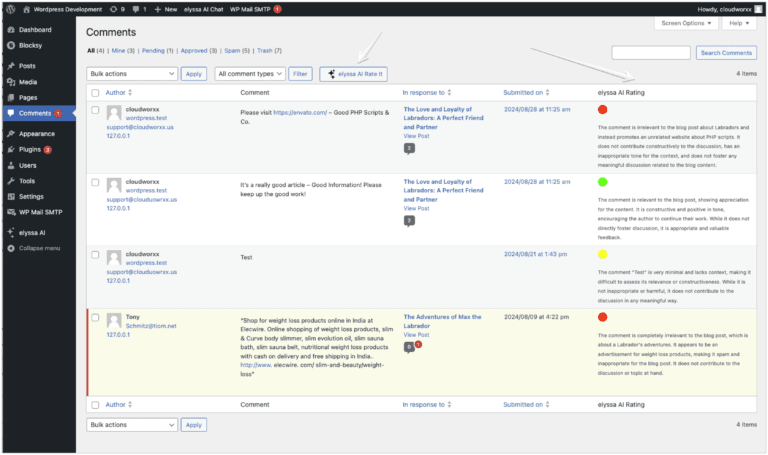This screenshot has height=455, width=768.
Task: Expand the Screen Options panel
Action: pyautogui.click(x=686, y=24)
